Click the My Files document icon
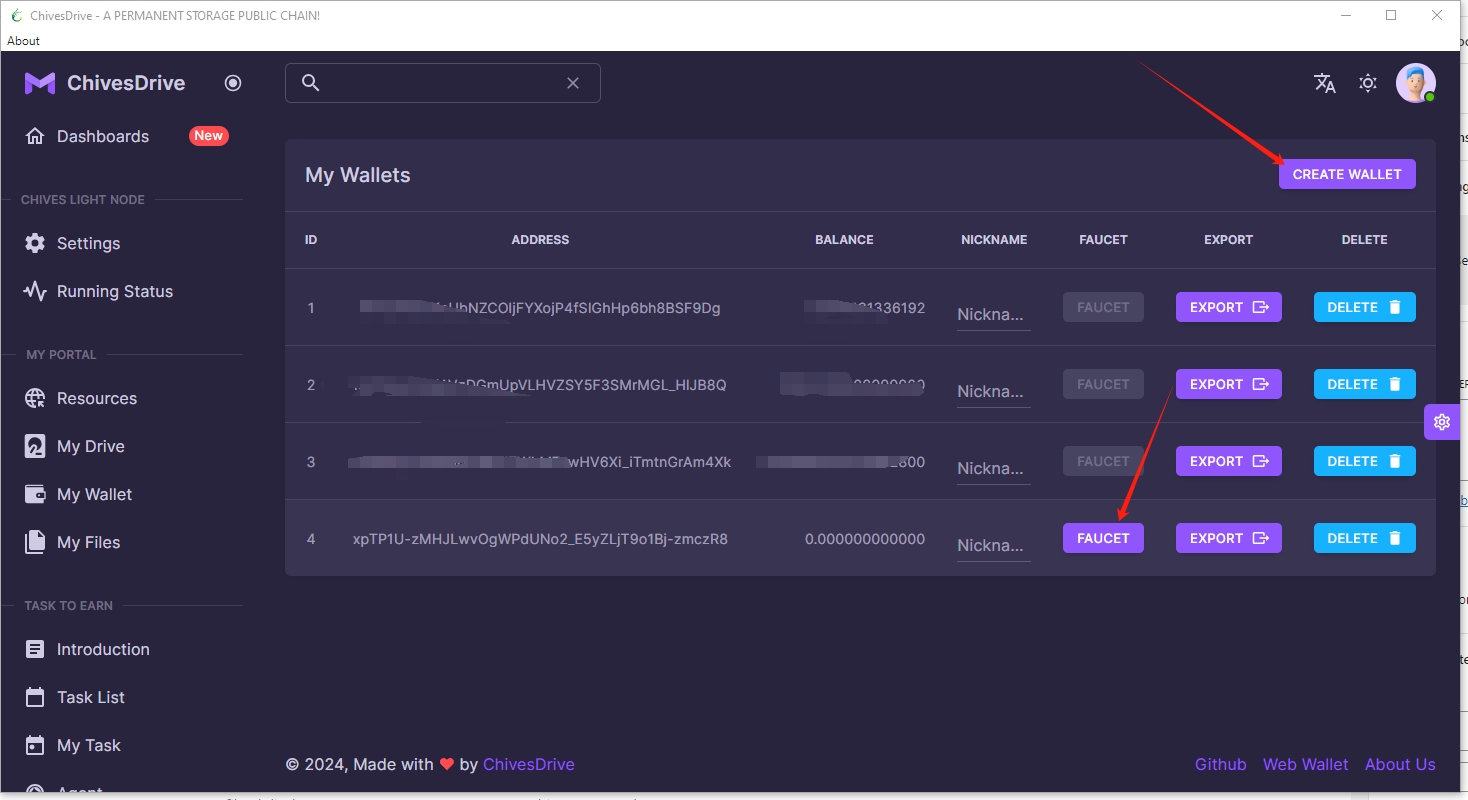 35,542
